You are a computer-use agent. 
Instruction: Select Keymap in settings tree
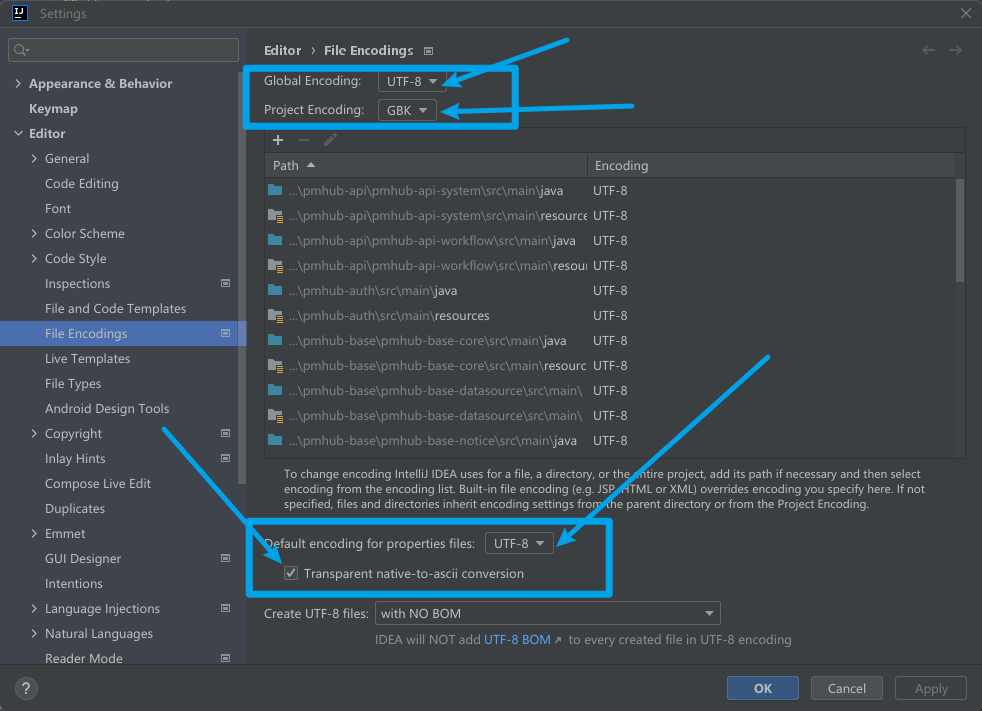(53, 108)
